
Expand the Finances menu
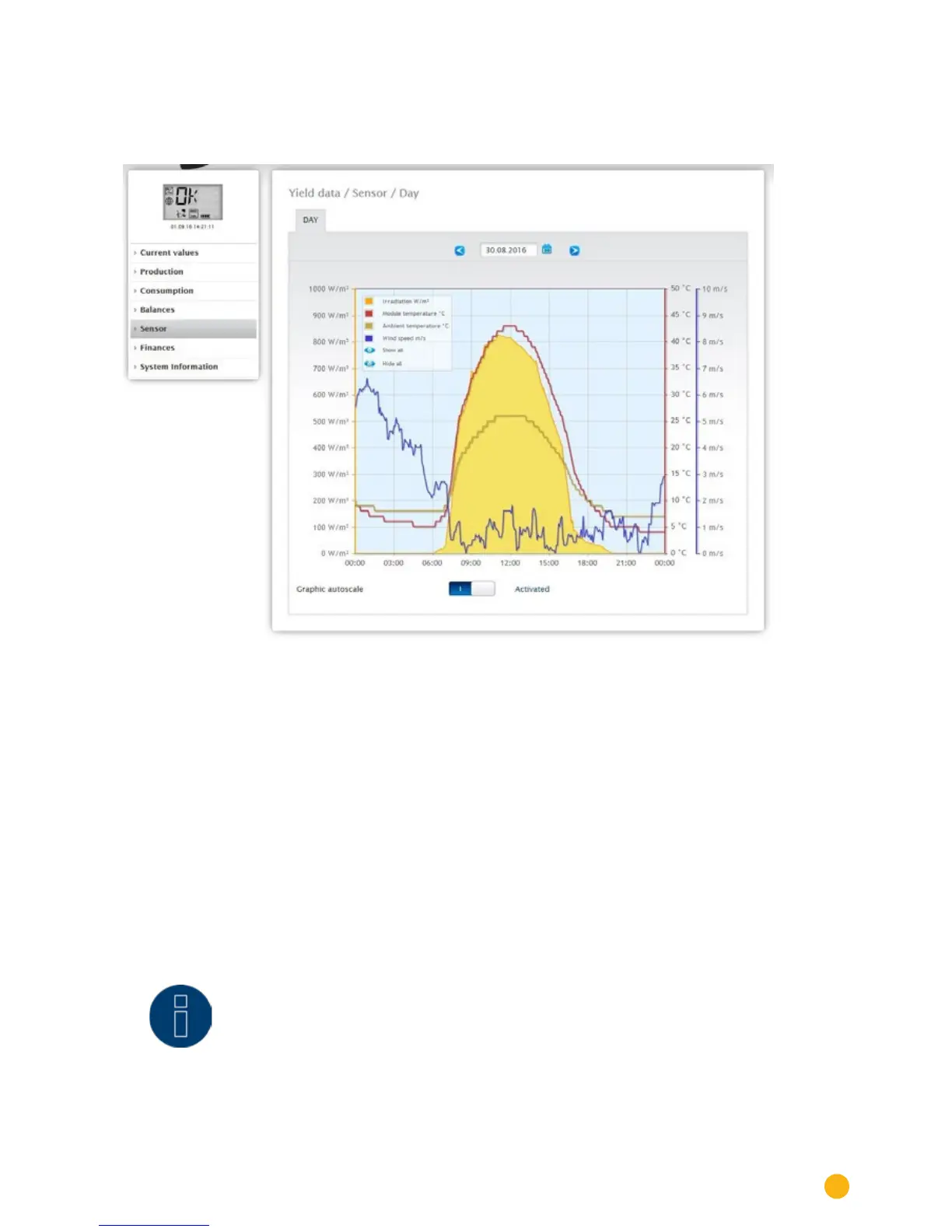(x=194, y=348)
